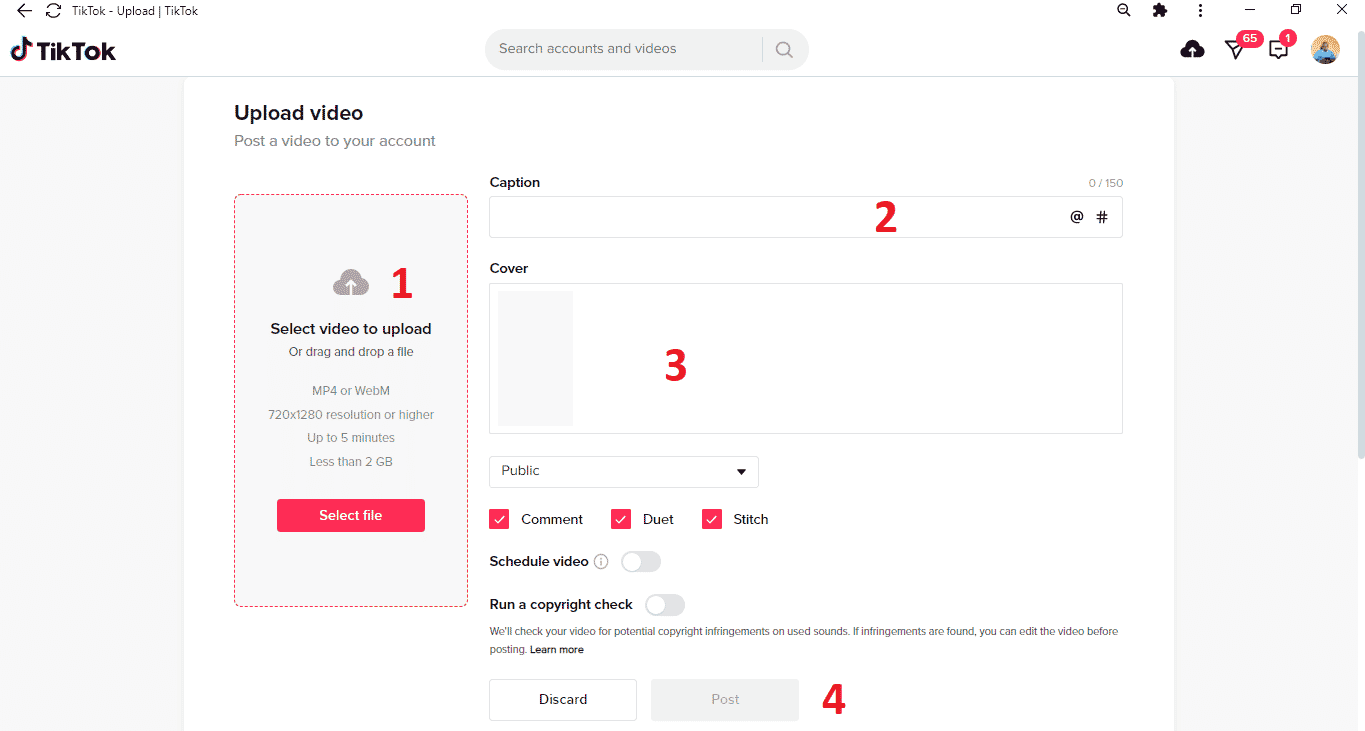Open the Public visibility dropdown
The image size is (1365, 731).
(x=624, y=471)
